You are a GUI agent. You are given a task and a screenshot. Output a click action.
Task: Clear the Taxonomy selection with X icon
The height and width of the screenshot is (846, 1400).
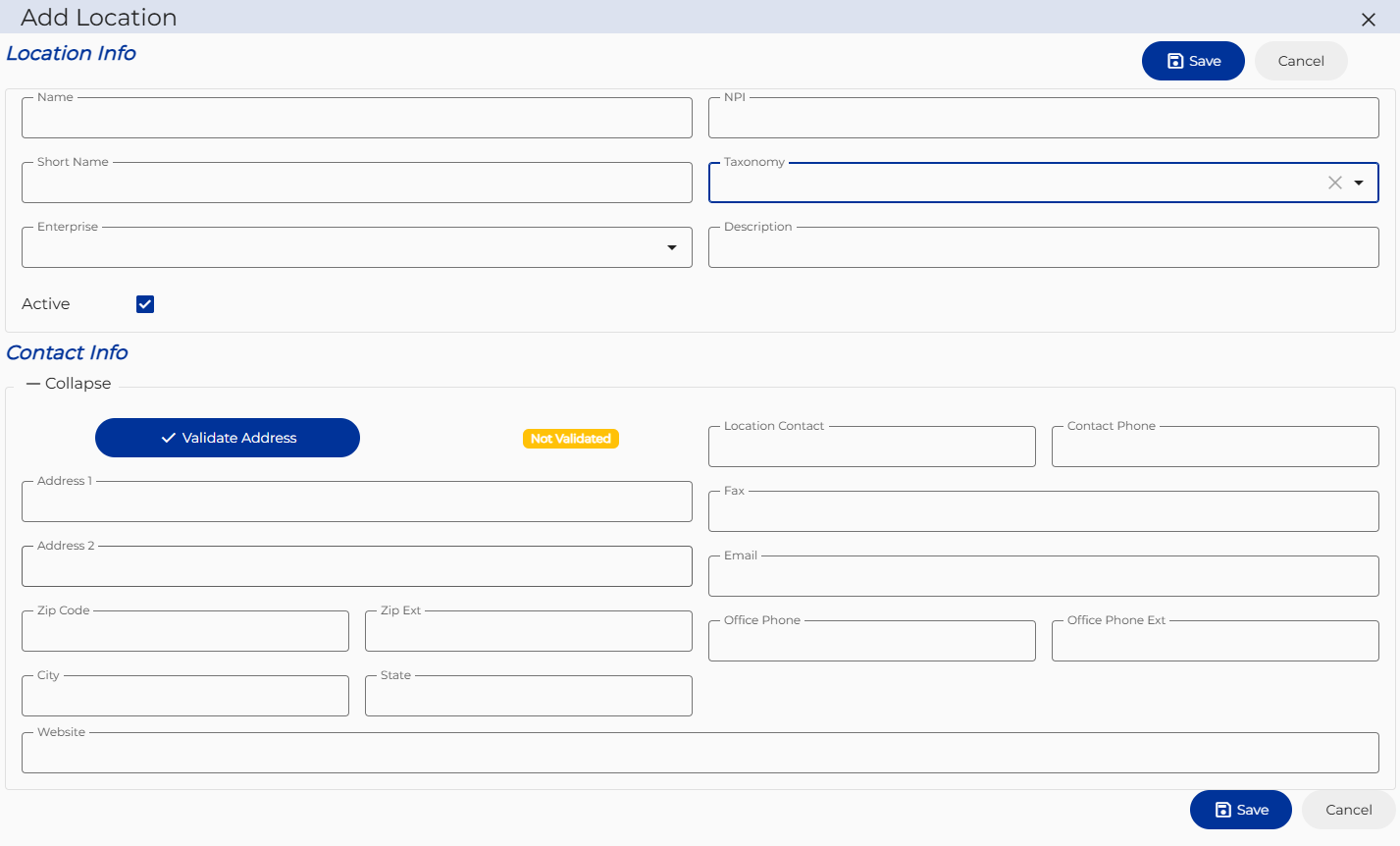point(1335,183)
